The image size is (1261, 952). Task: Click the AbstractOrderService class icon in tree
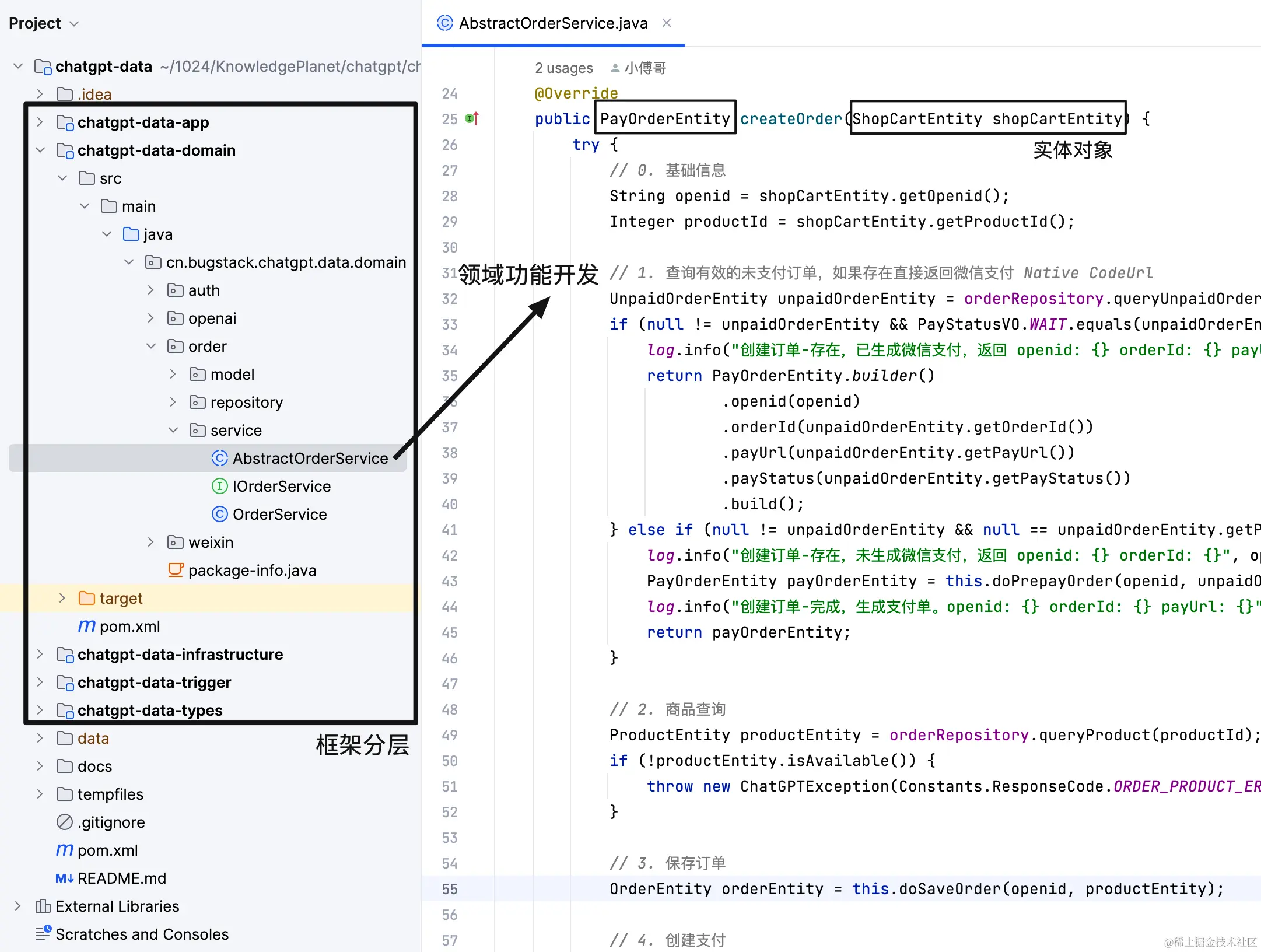(x=219, y=458)
